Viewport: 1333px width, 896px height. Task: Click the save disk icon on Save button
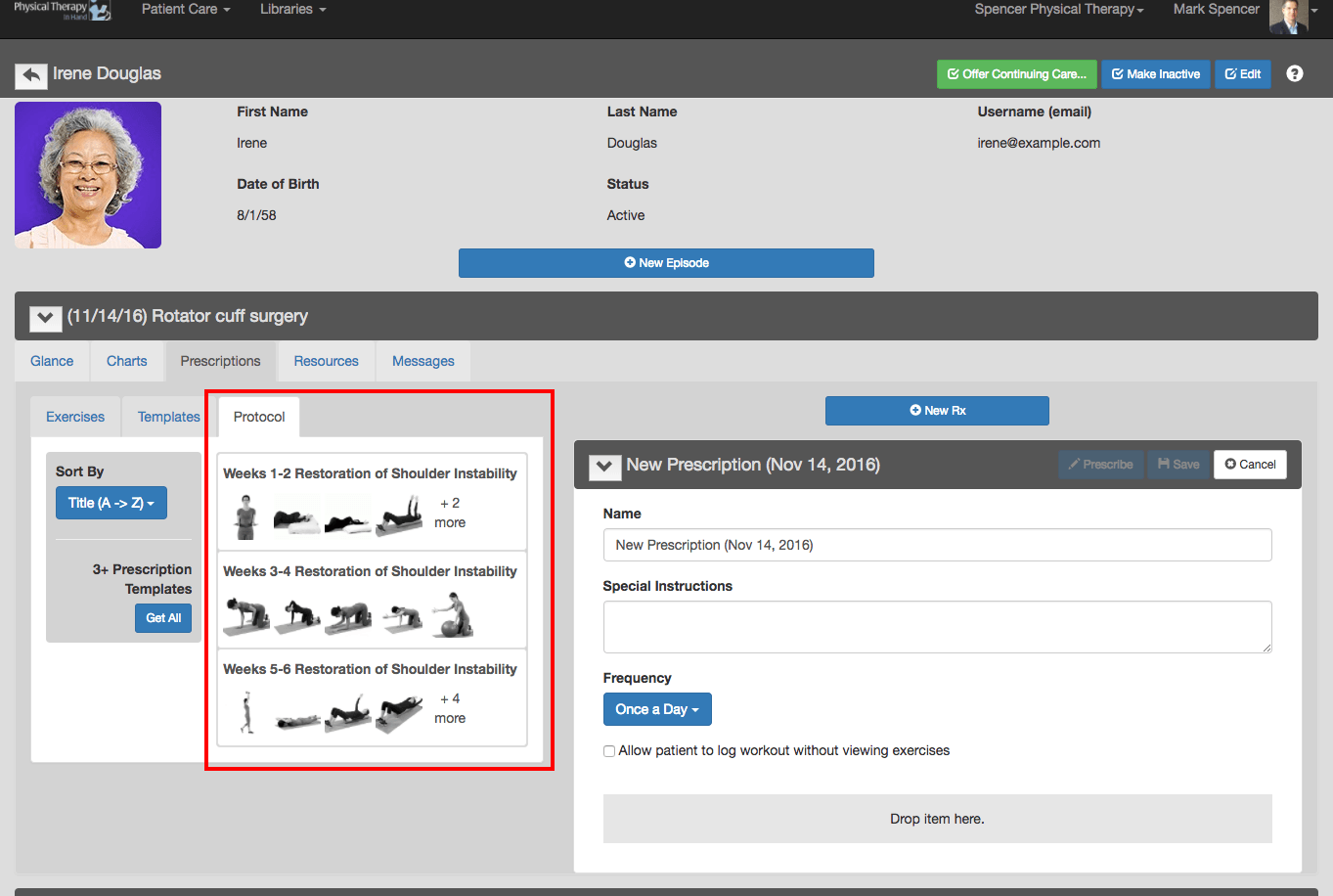pos(1164,465)
